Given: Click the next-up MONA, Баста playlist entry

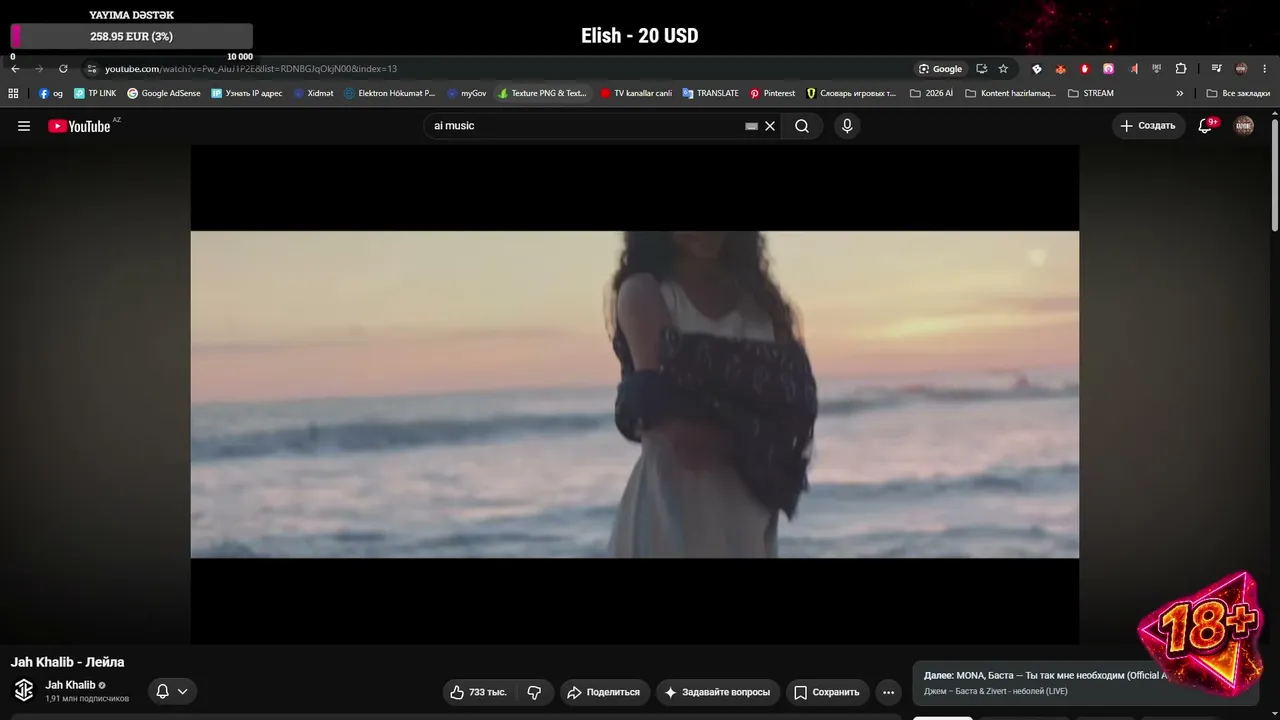Looking at the screenshot, I should tap(1045, 683).
